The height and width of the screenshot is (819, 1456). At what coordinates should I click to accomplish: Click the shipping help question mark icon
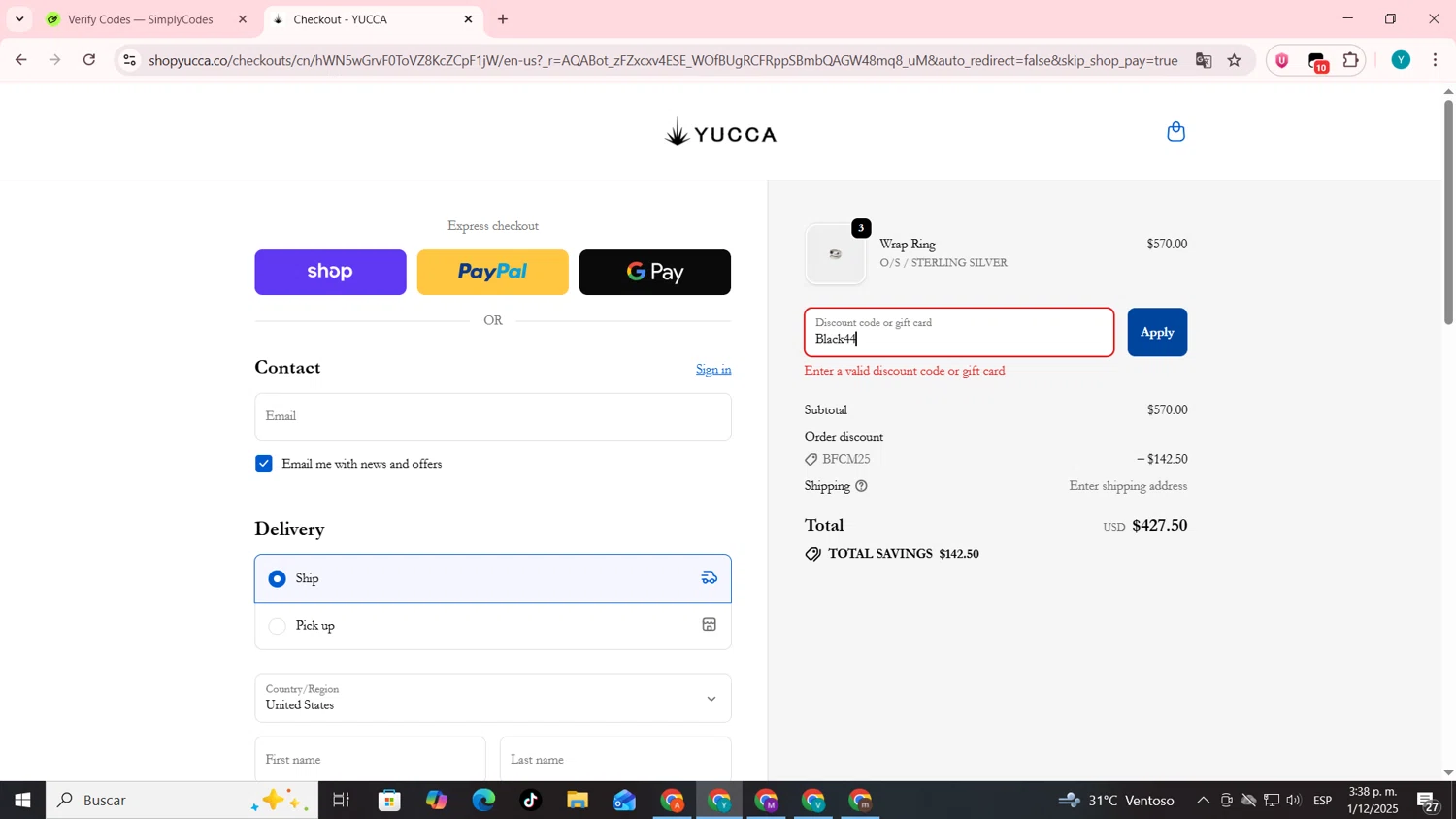[x=861, y=486]
